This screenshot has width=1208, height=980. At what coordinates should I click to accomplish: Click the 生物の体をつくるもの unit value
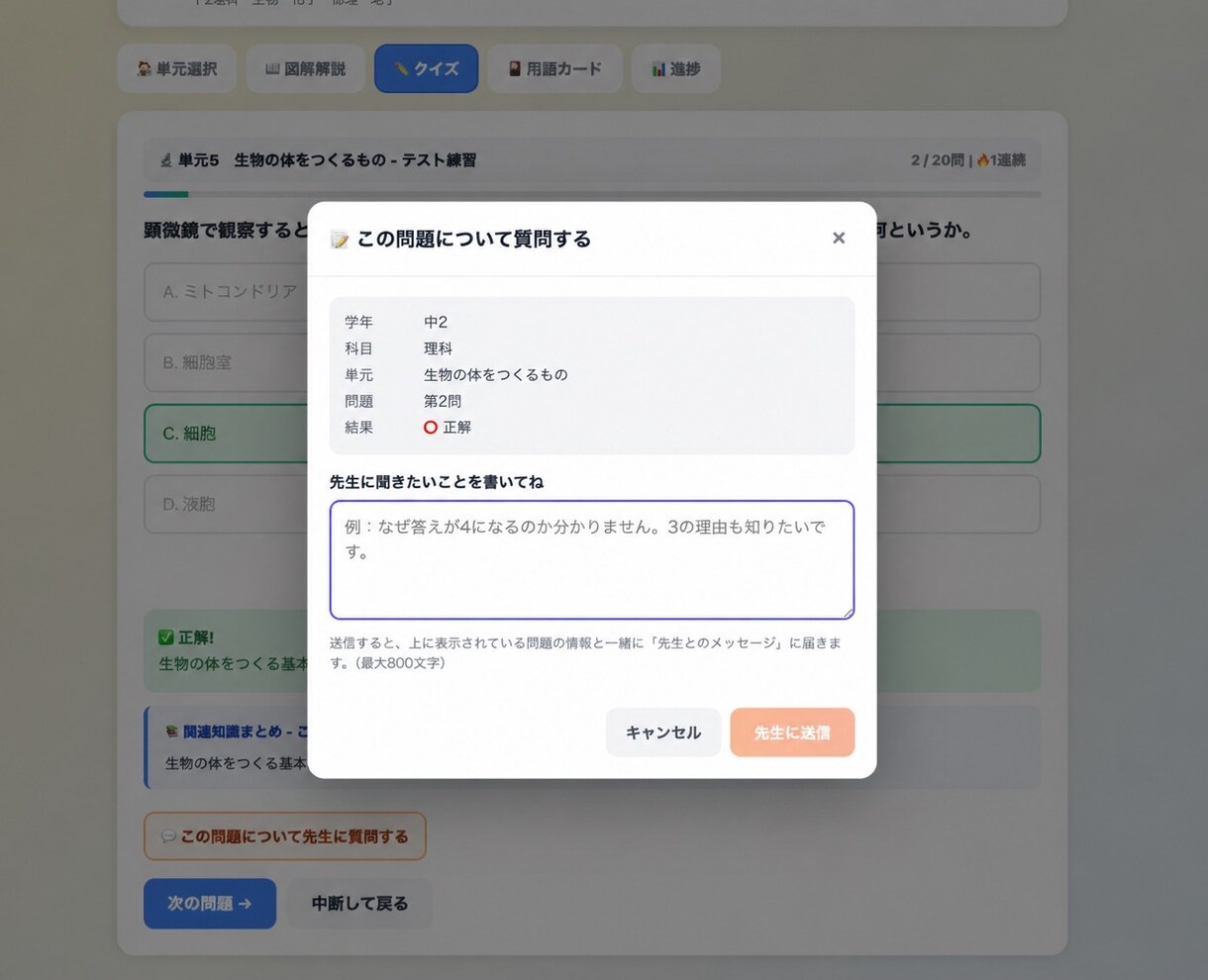[x=496, y=375]
